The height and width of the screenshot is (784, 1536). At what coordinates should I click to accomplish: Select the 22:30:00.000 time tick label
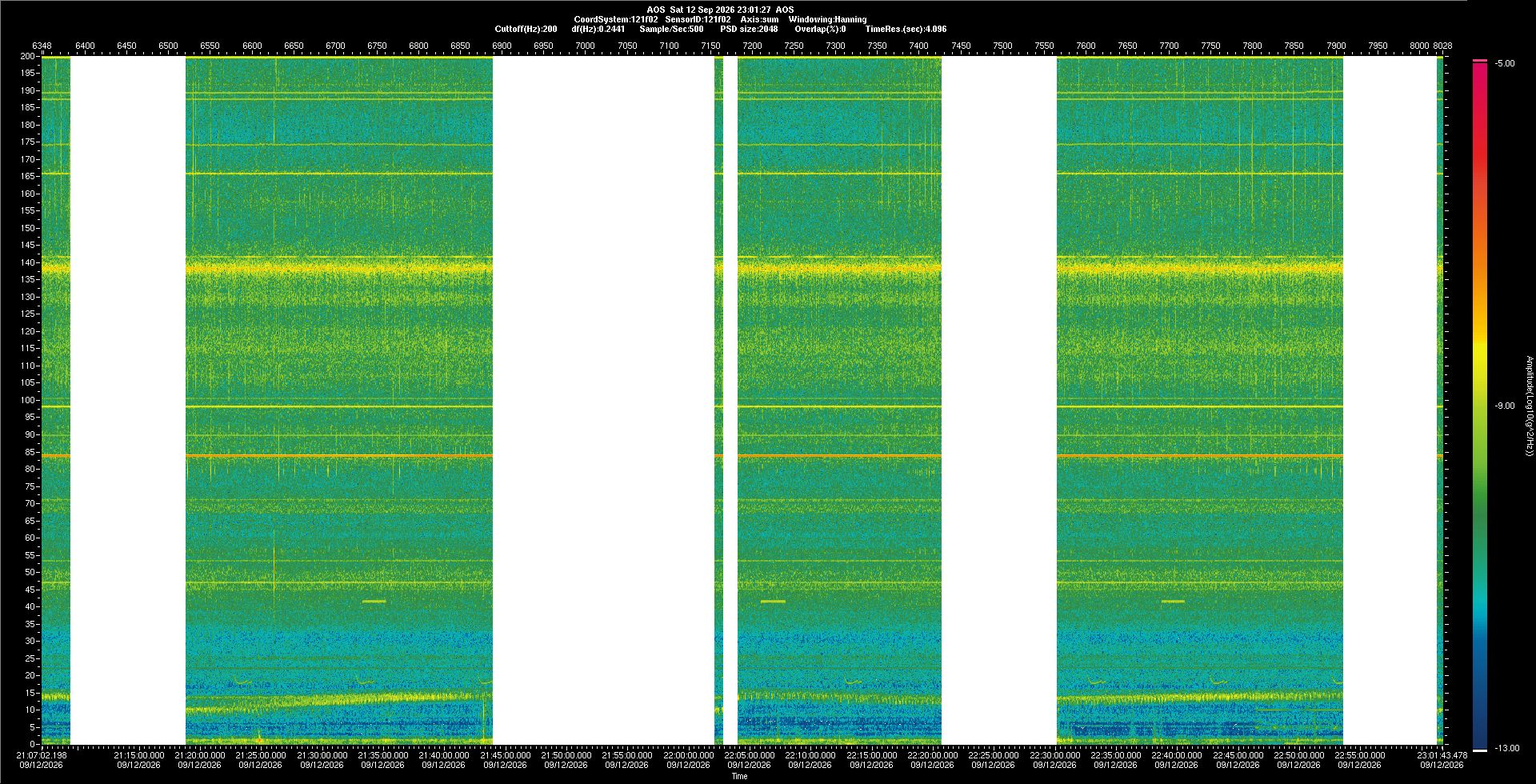pyautogui.click(x=1054, y=755)
